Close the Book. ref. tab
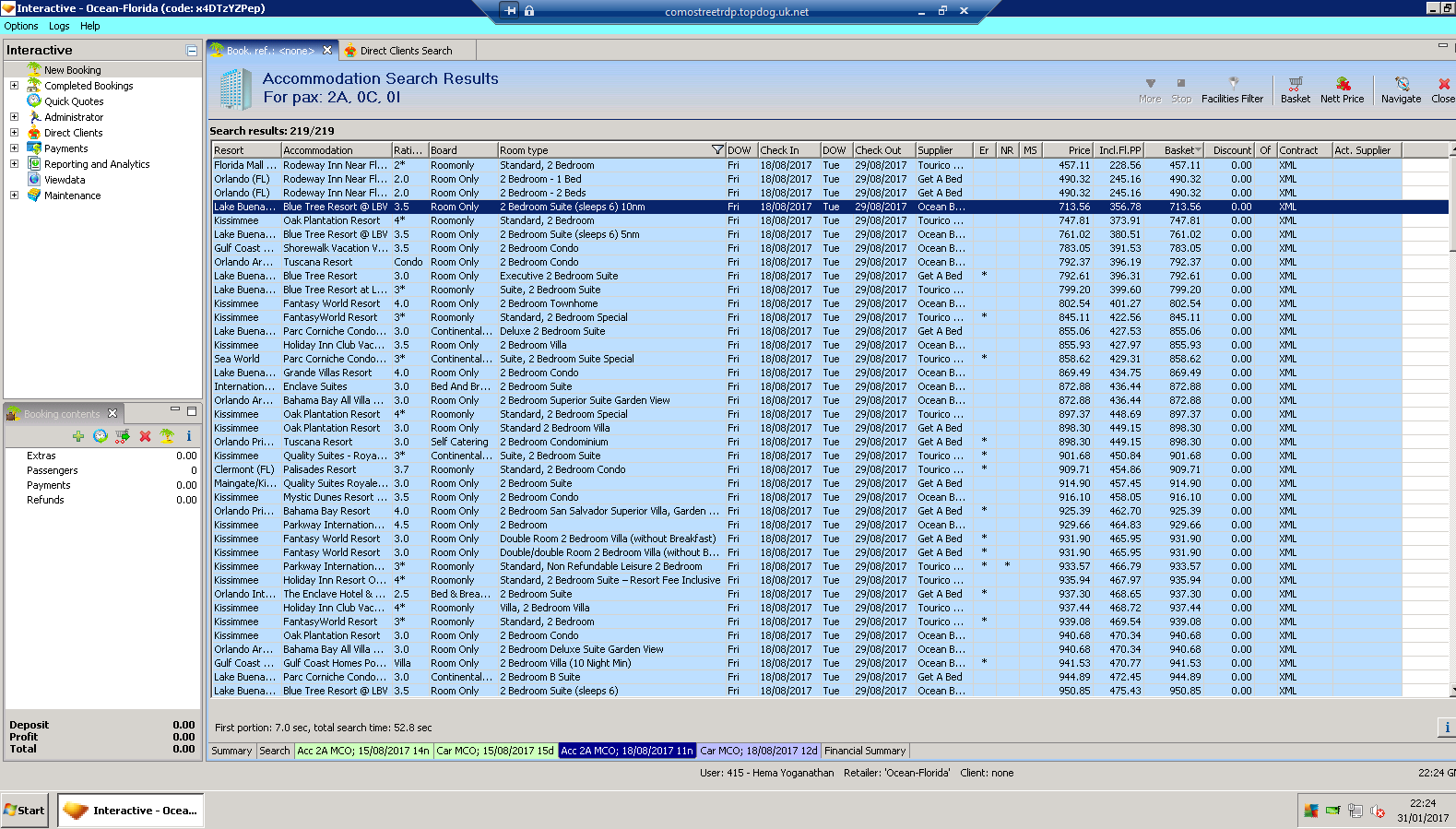Viewport: 1456px width, 829px height. 327,51
